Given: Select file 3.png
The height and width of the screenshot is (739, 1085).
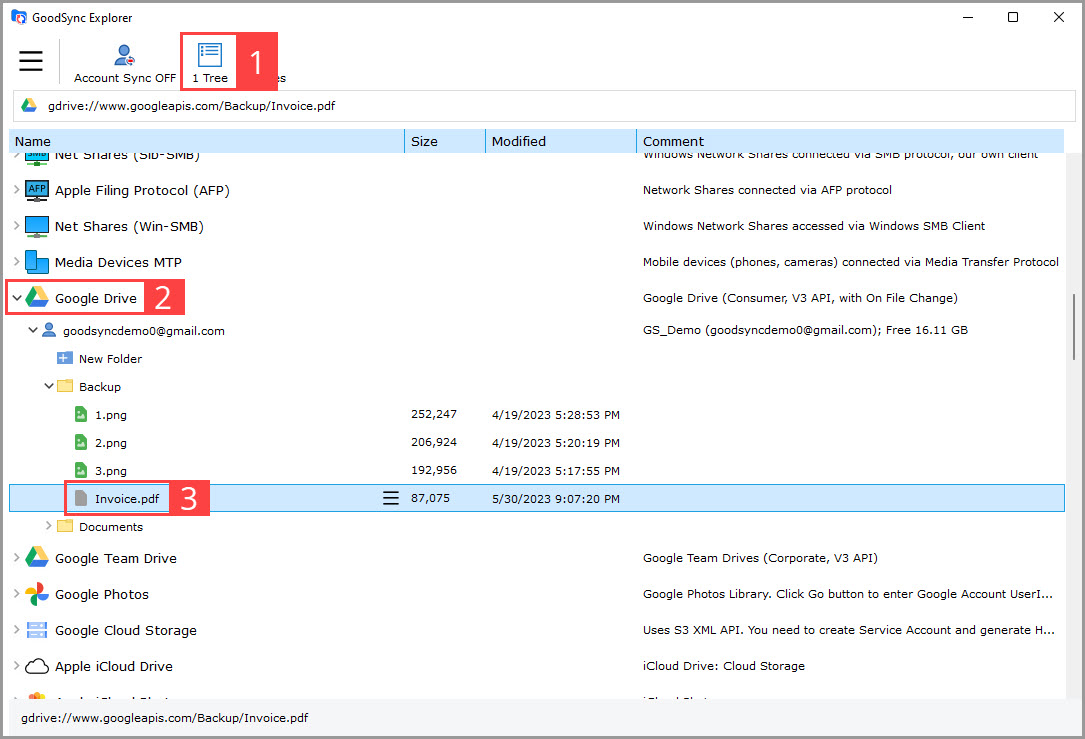Looking at the screenshot, I should click(111, 471).
